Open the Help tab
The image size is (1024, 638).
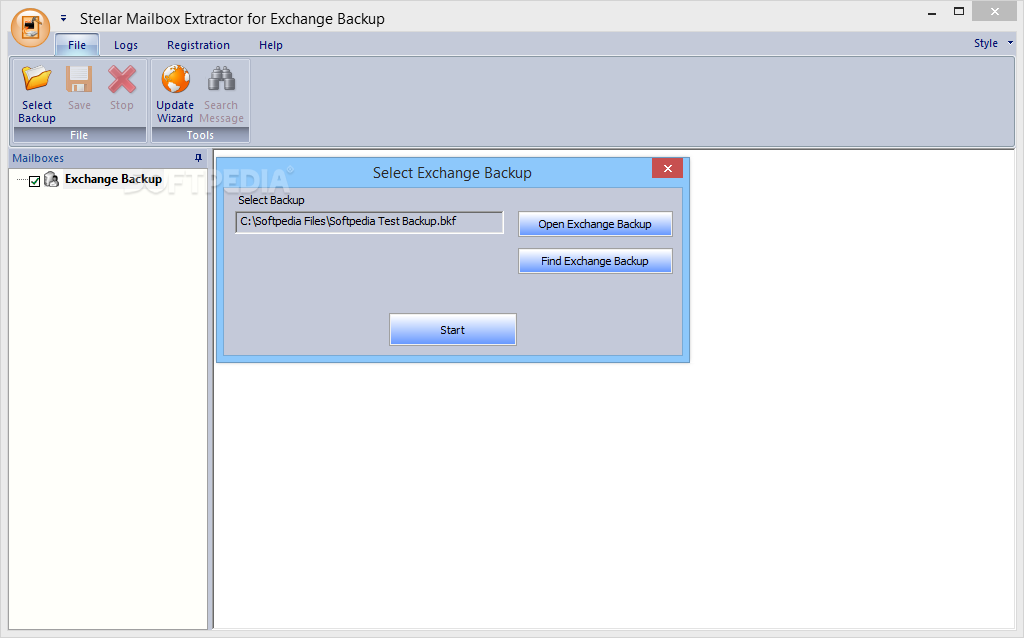coord(271,45)
